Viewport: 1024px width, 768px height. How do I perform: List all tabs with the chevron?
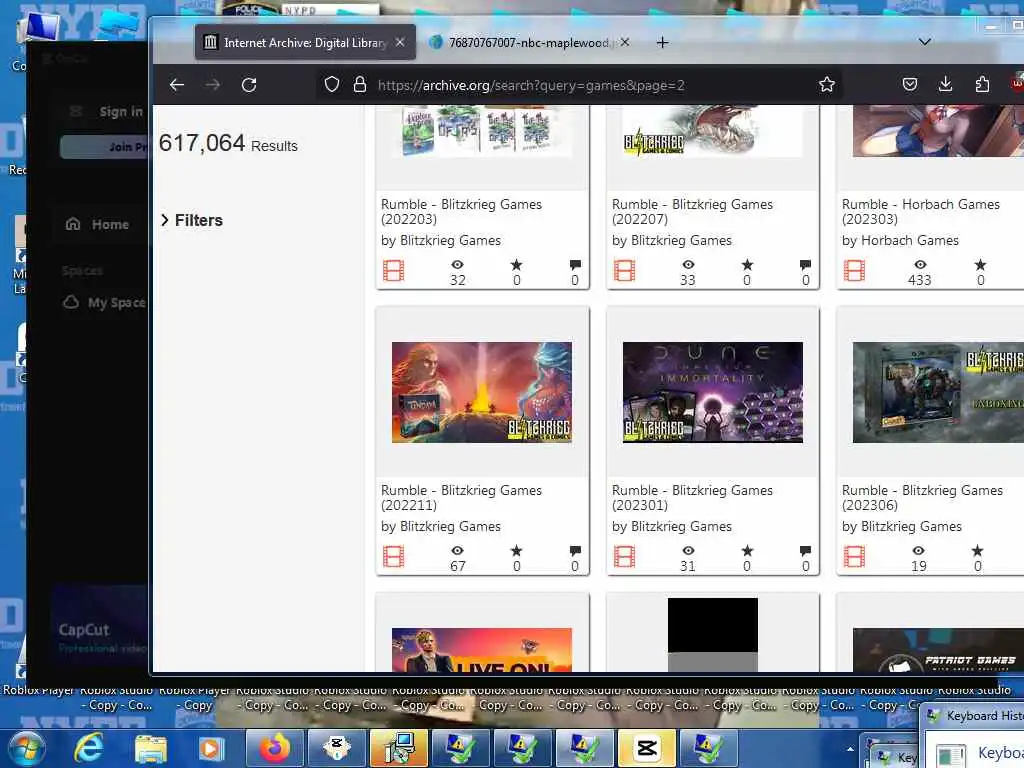click(x=925, y=42)
